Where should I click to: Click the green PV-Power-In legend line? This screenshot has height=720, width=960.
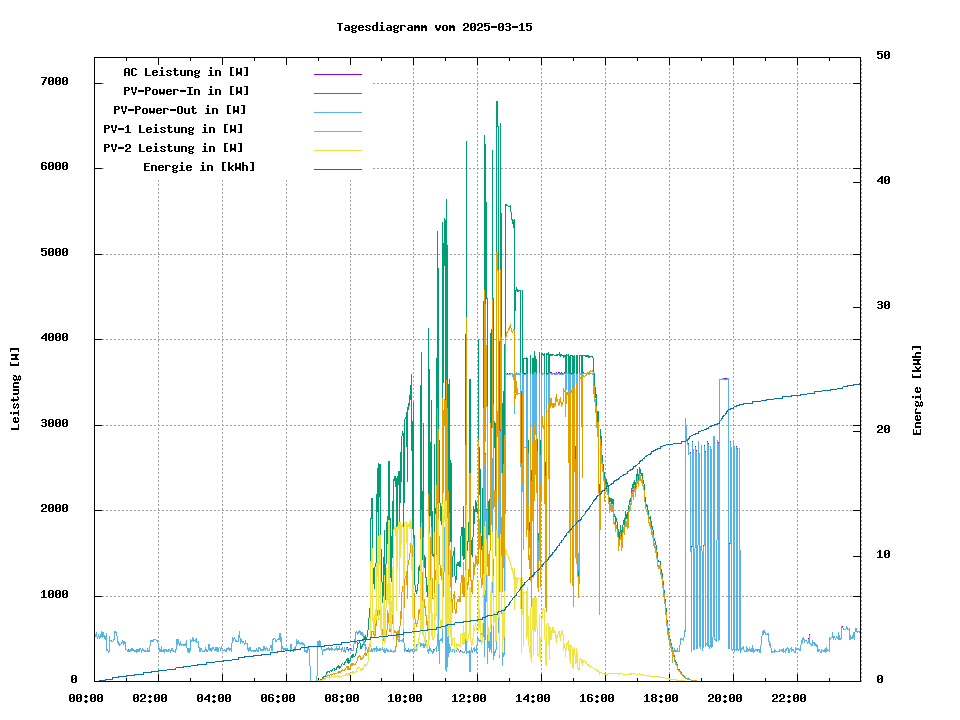(x=337, y=92)
